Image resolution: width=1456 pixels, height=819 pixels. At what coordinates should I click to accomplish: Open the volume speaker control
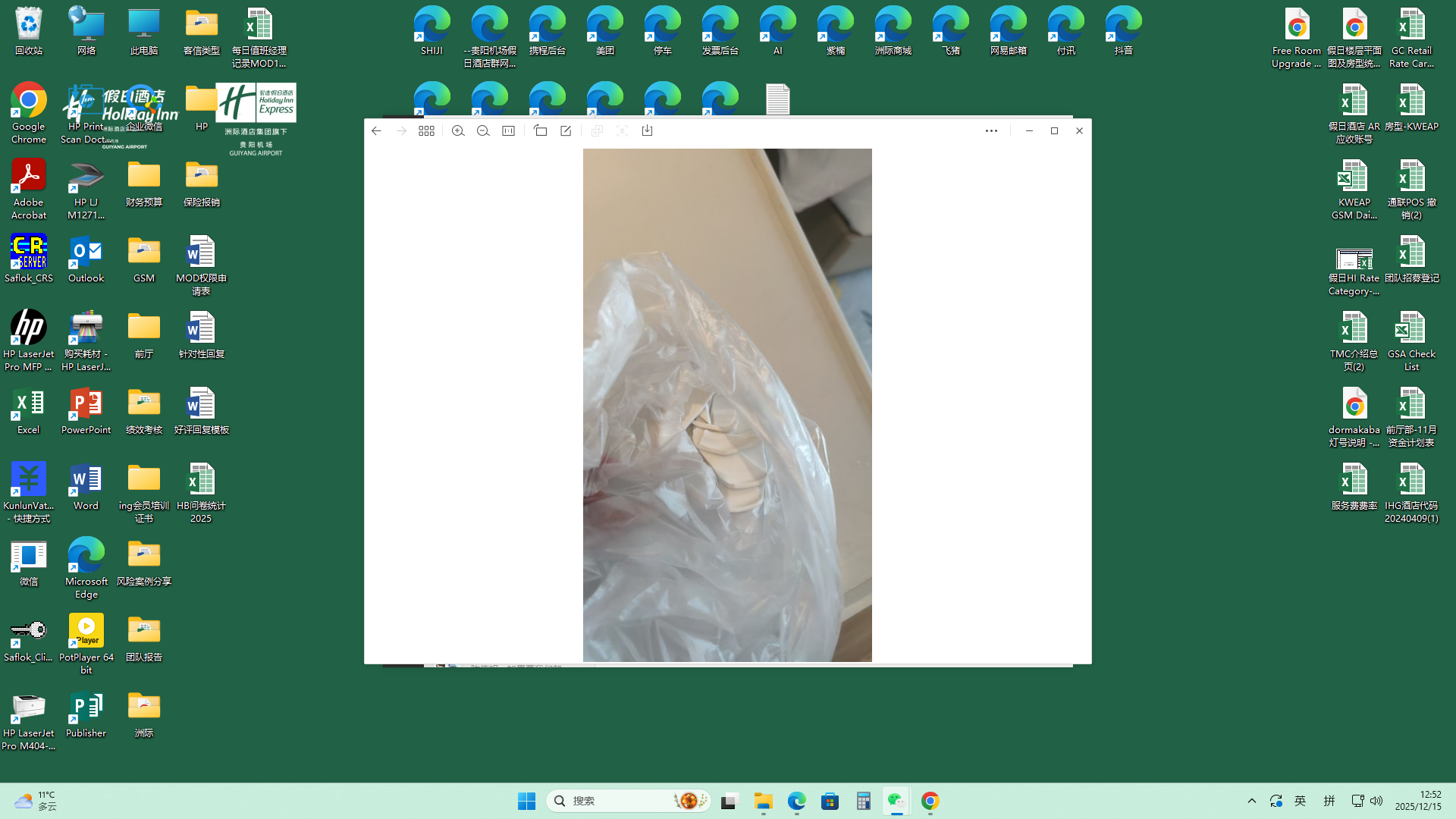(x=1376, y=801)
